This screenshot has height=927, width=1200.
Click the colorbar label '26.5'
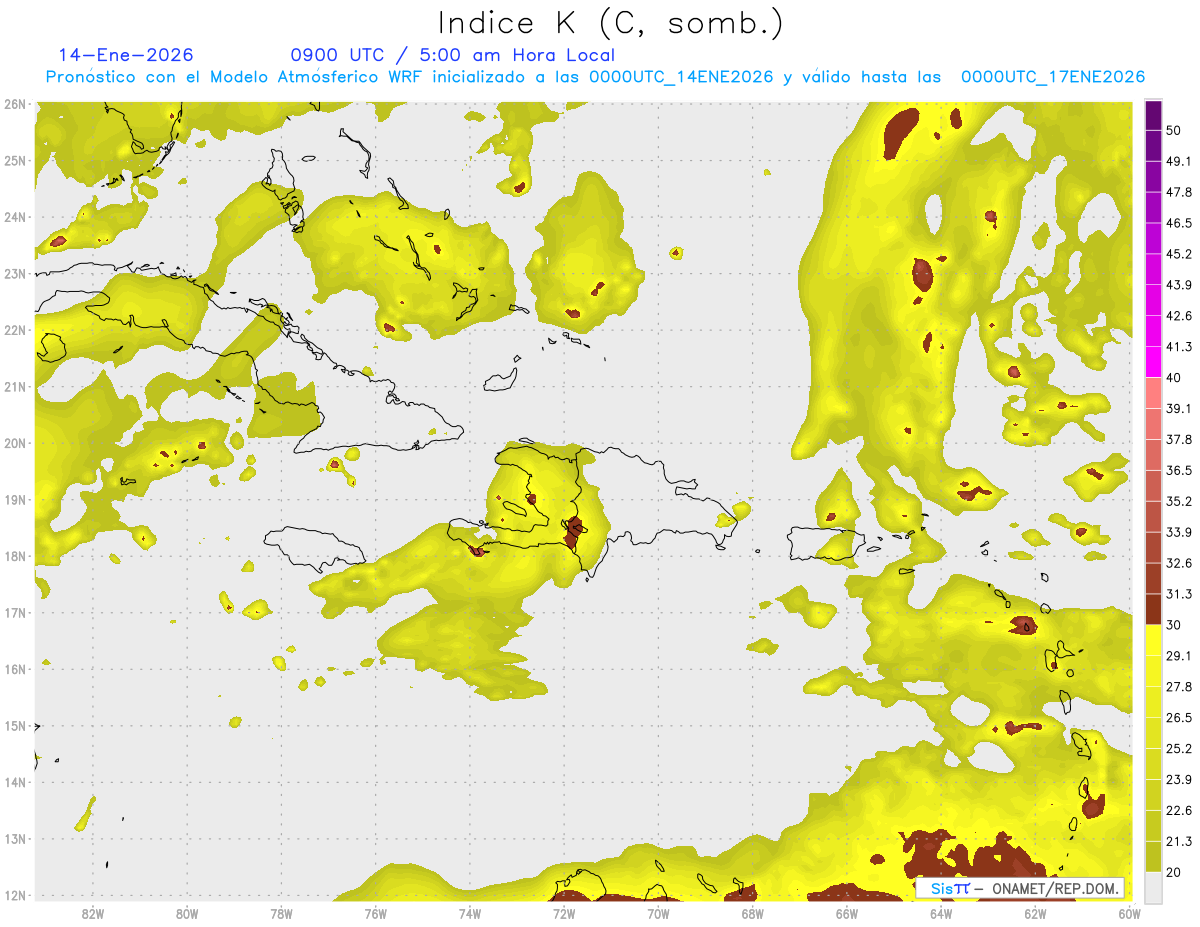(x=1179, y=717)
